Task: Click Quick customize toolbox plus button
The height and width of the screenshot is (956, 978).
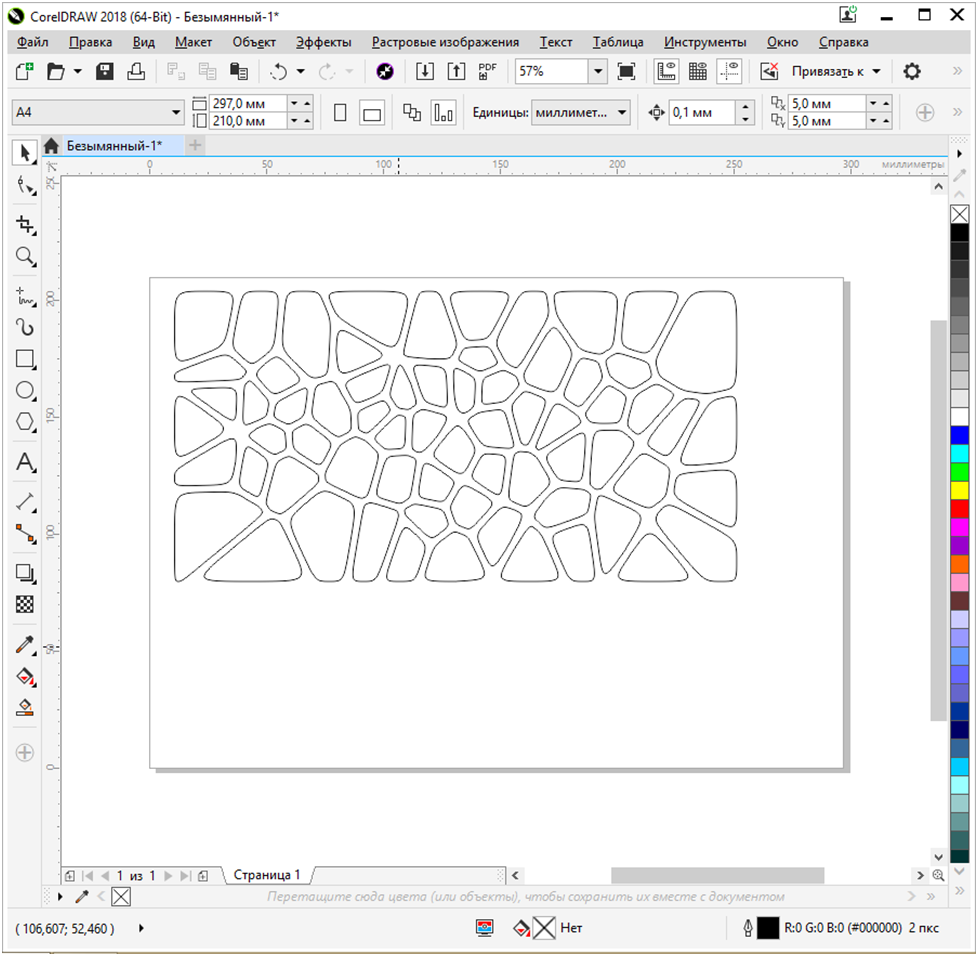Action: point(24,753)
